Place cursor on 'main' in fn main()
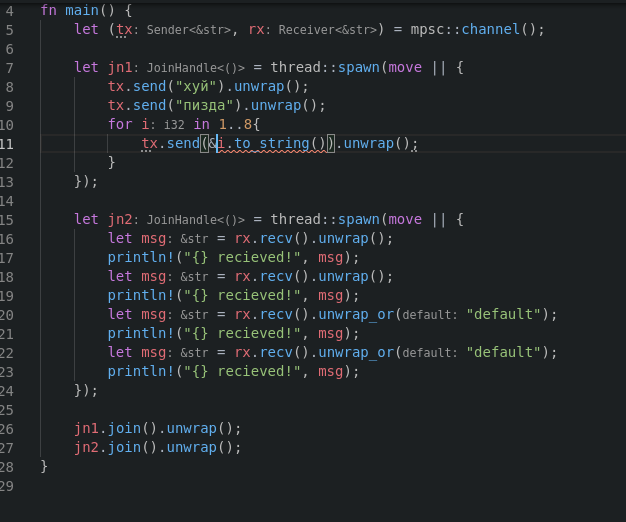 coord(82,10)
